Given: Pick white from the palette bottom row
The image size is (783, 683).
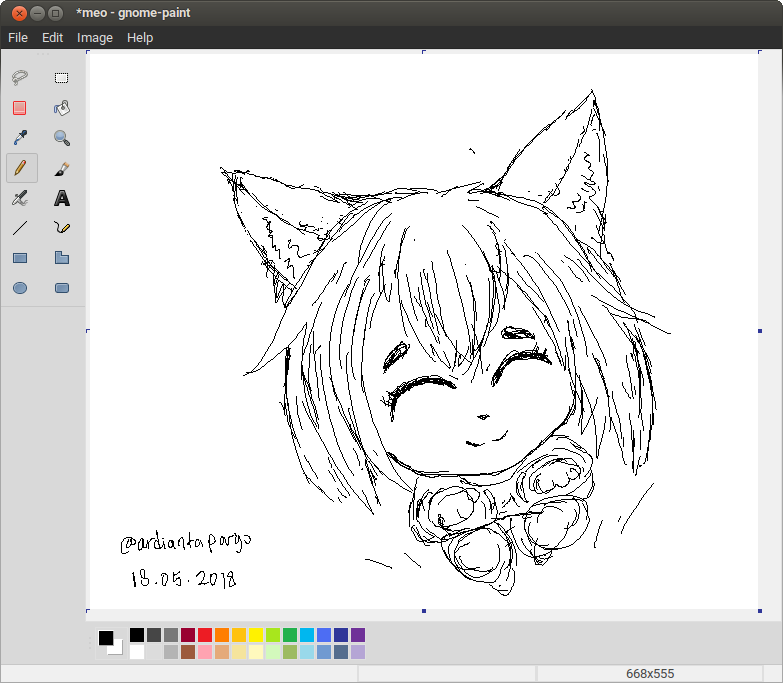Looking at the screenshot, I should pyautogui.click(x=137, y=652).
